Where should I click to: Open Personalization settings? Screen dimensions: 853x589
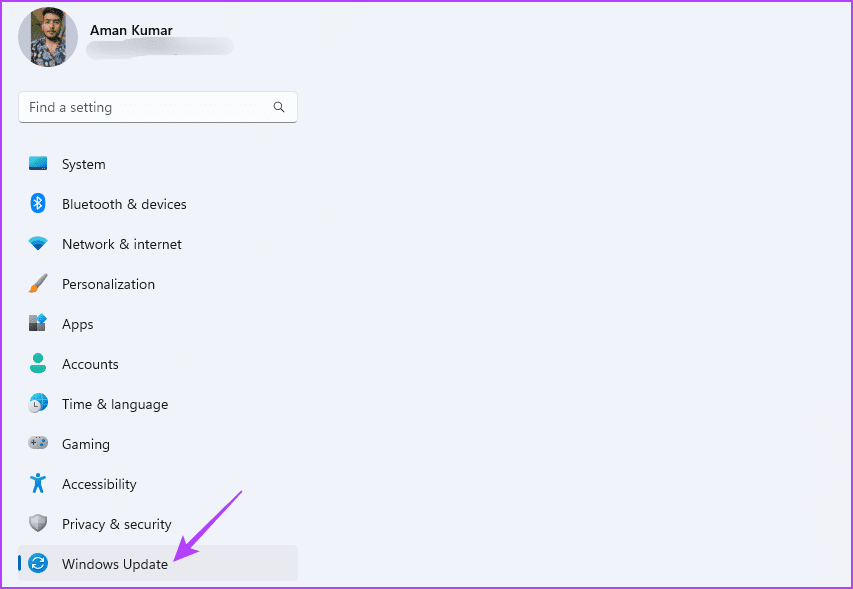[108, 283]
